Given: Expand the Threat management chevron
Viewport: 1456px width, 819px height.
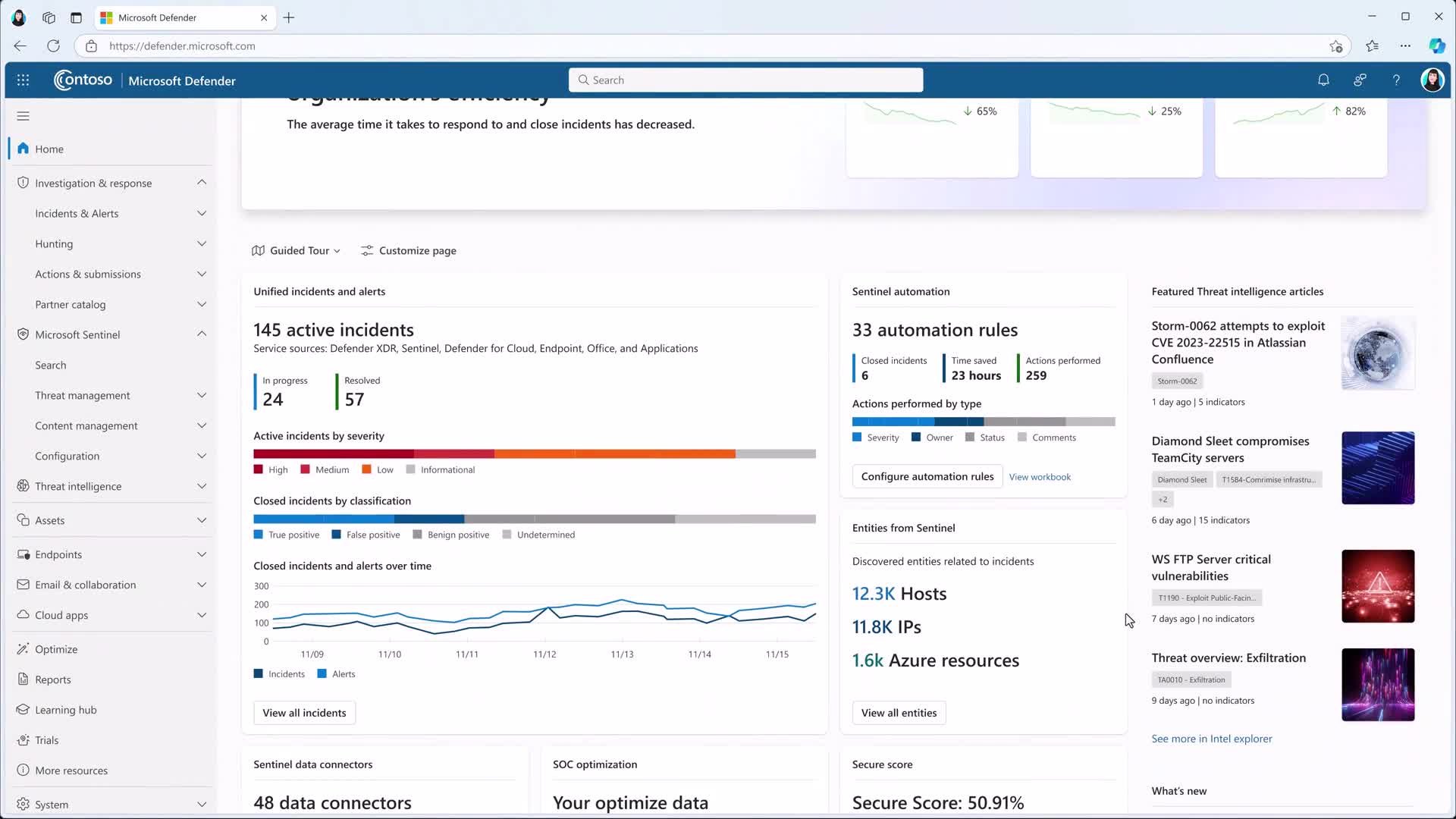Looking at the screenshot, I should [202, 395].
